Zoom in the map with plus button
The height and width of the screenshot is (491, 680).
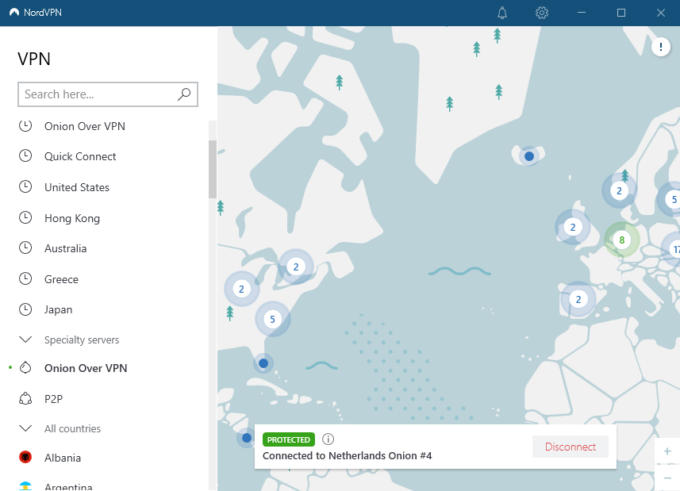point(667,452)
